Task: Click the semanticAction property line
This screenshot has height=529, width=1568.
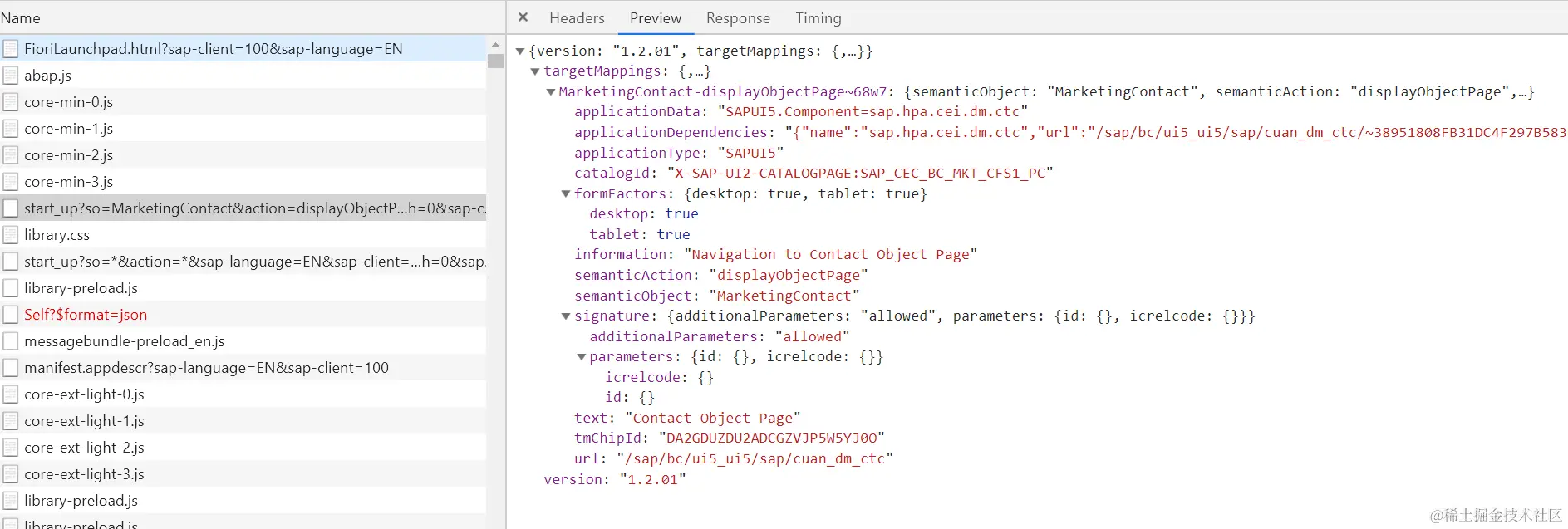Action: [721, 276]
